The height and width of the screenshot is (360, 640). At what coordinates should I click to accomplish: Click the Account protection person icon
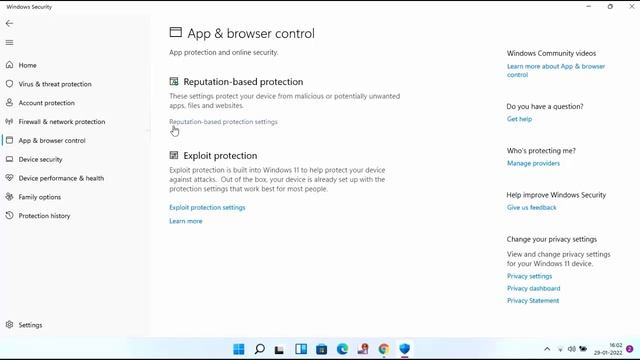[x=9, y=102]
